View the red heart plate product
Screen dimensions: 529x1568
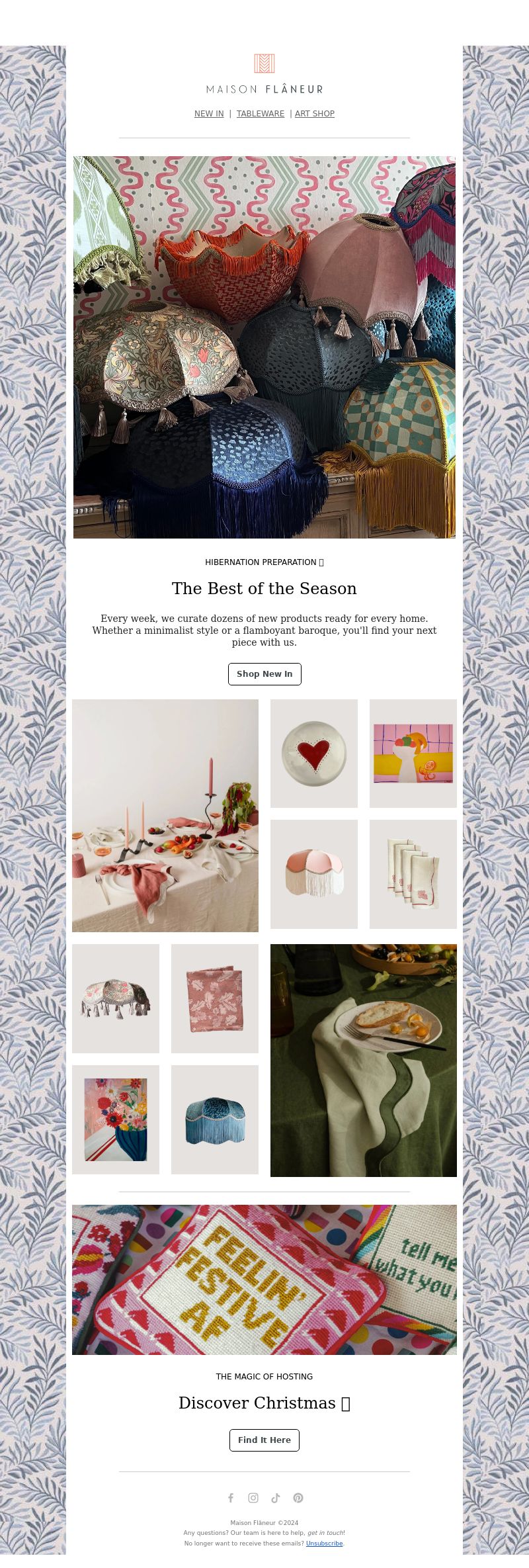[314, 754]
